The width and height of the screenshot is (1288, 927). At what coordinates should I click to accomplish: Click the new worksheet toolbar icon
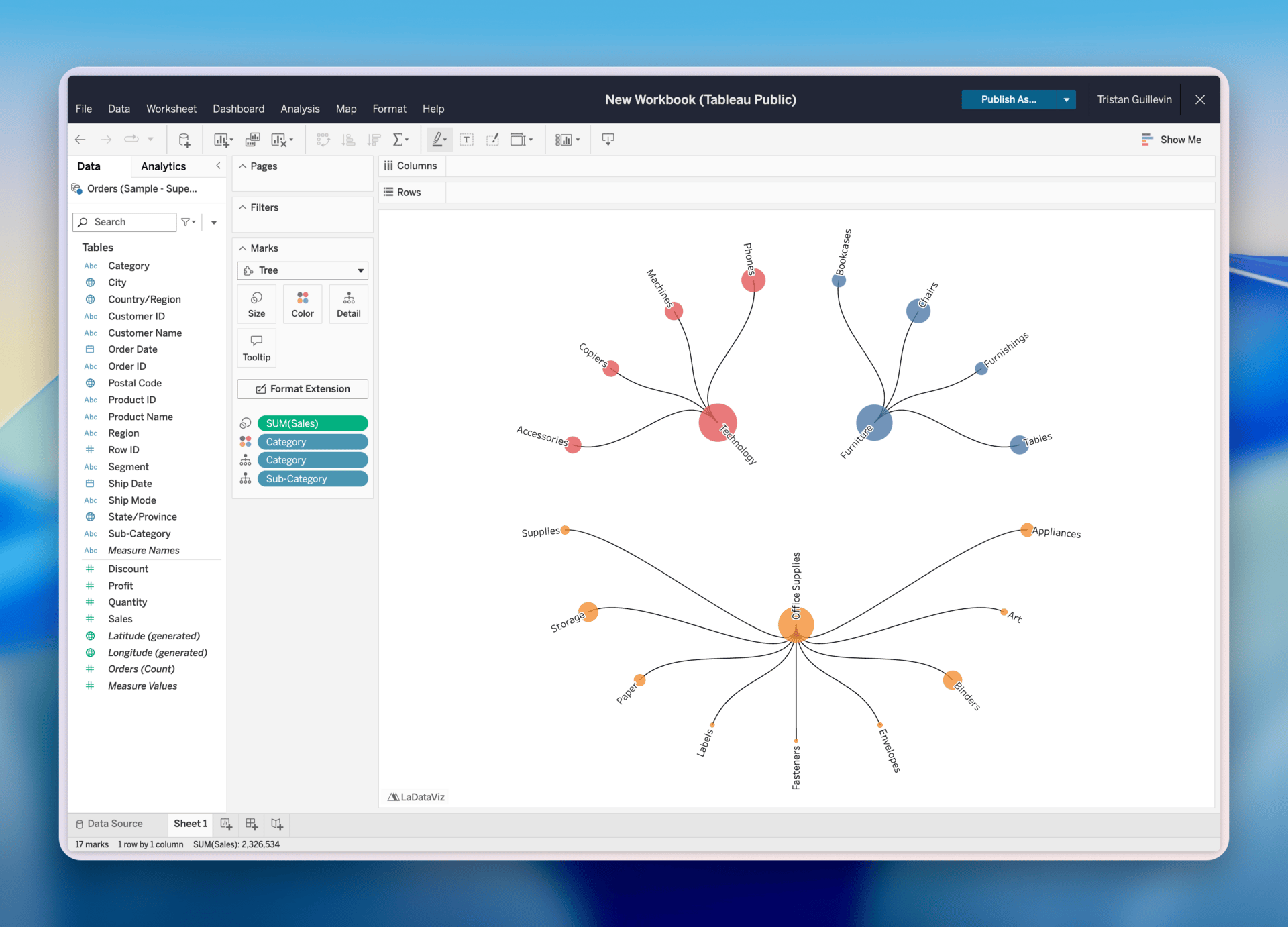tap(221, 140)
